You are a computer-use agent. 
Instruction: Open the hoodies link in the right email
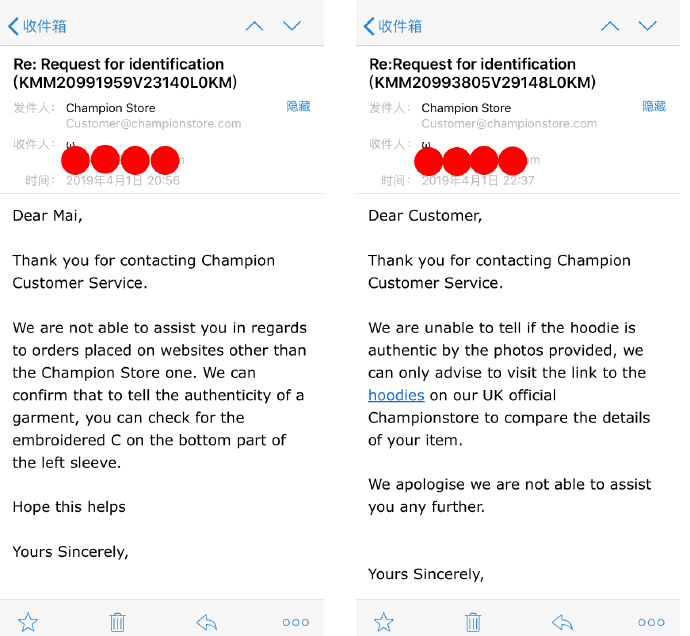coord(396,395)
